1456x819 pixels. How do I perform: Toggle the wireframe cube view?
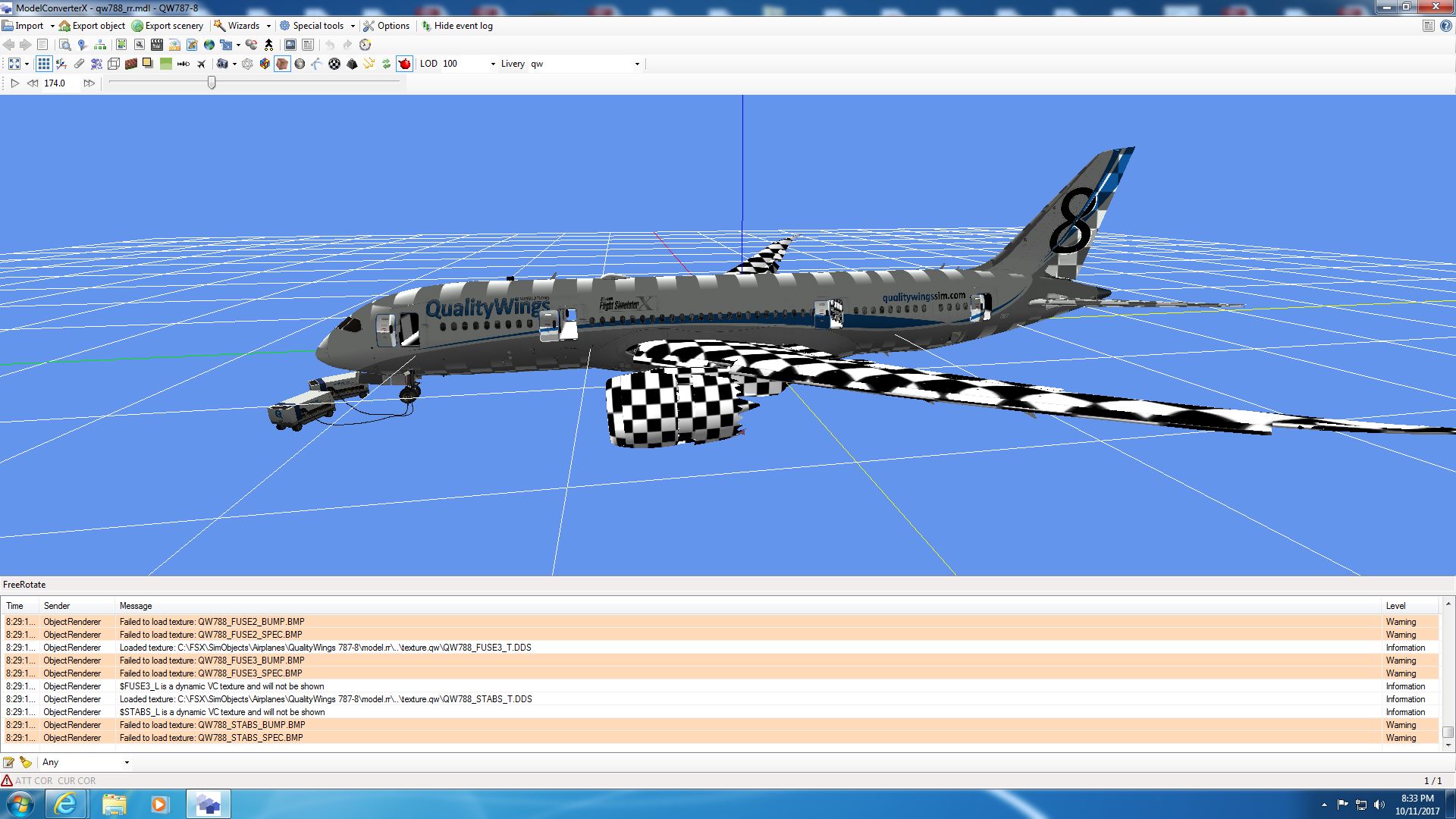click(113, 64)
